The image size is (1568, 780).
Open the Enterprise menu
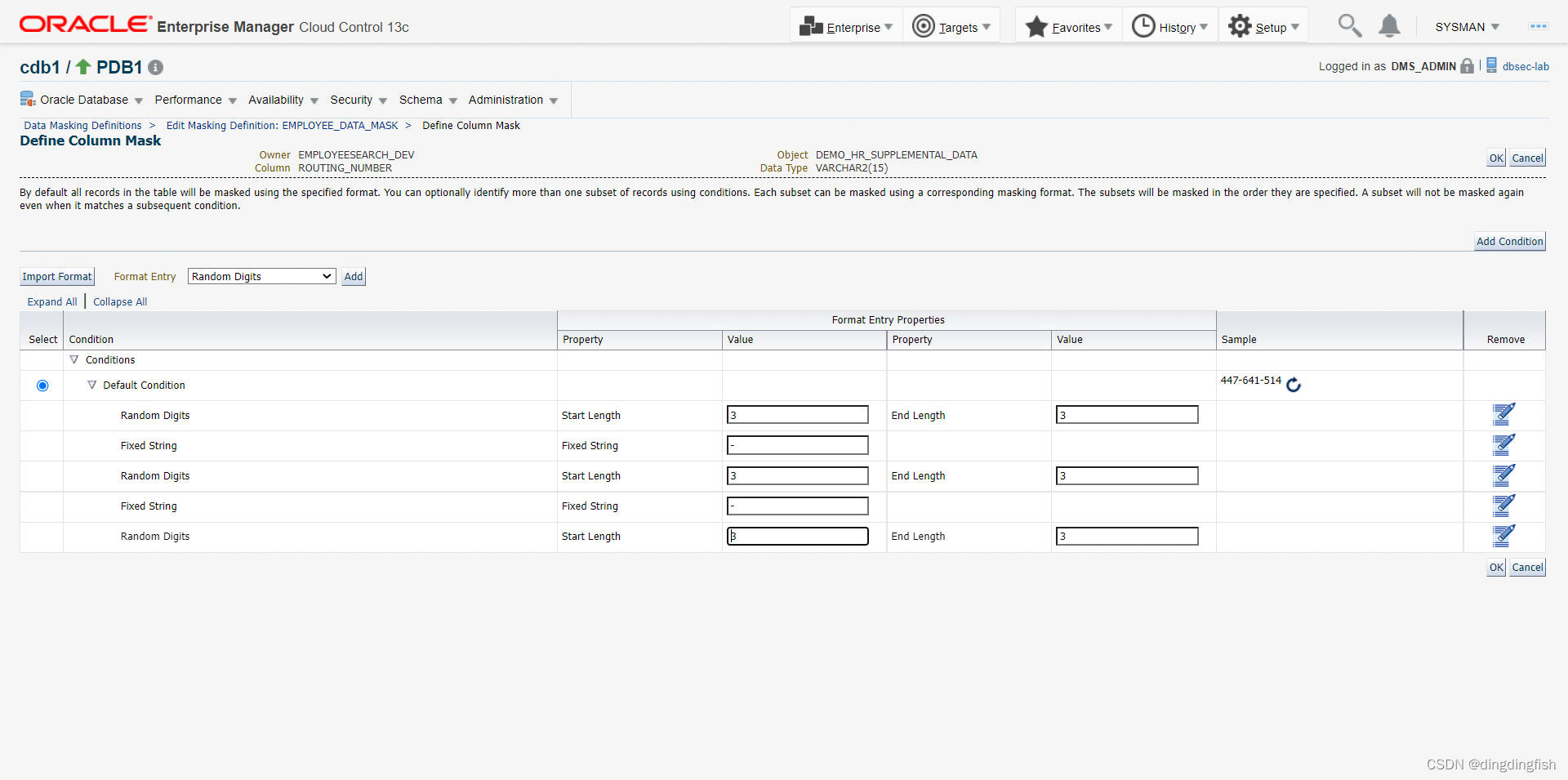pos(846,26)
